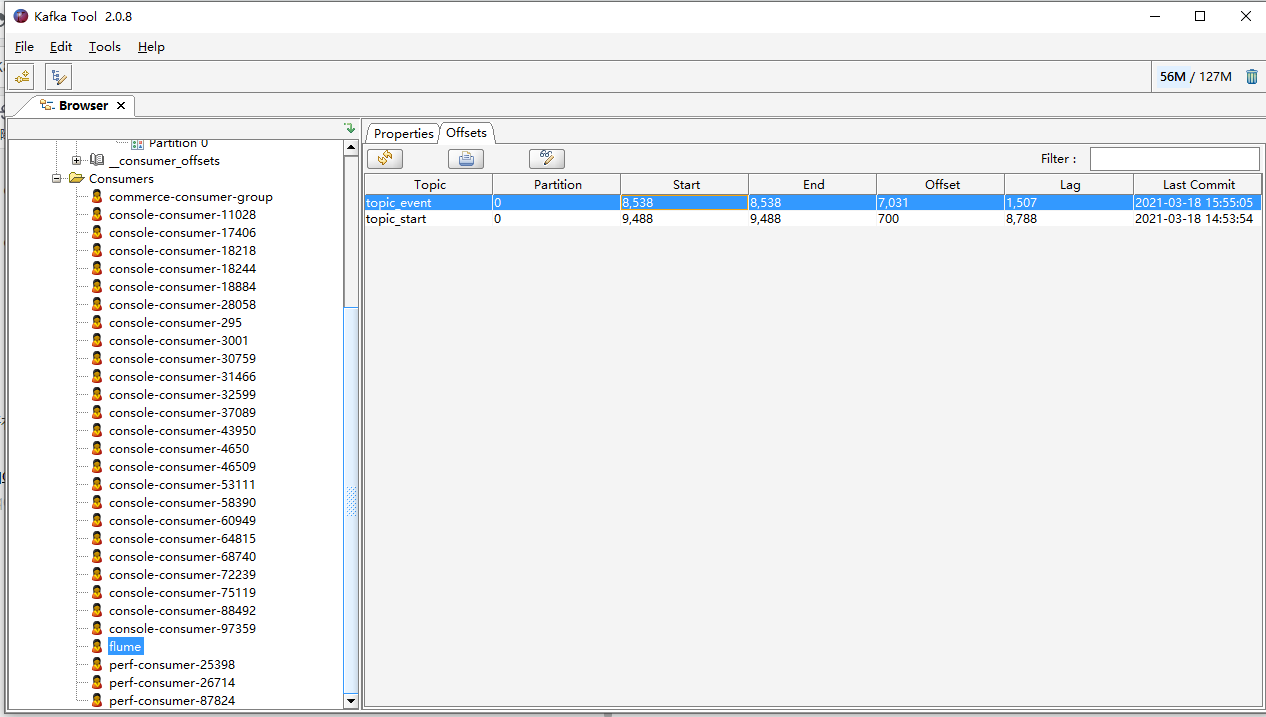Click the console-consumer-37089 person icon

pos(97,413)
